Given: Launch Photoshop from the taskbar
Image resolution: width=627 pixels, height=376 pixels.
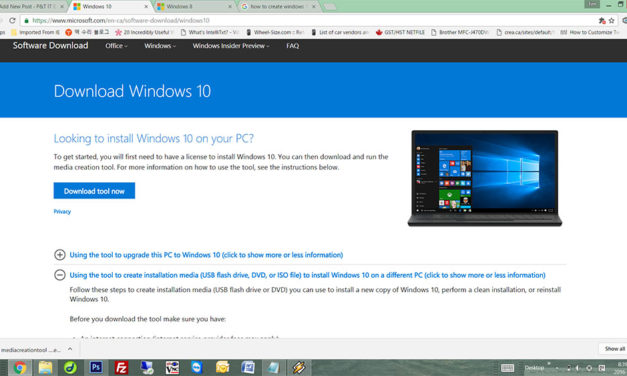Looking at the screenshot, I should click(96, 367).
